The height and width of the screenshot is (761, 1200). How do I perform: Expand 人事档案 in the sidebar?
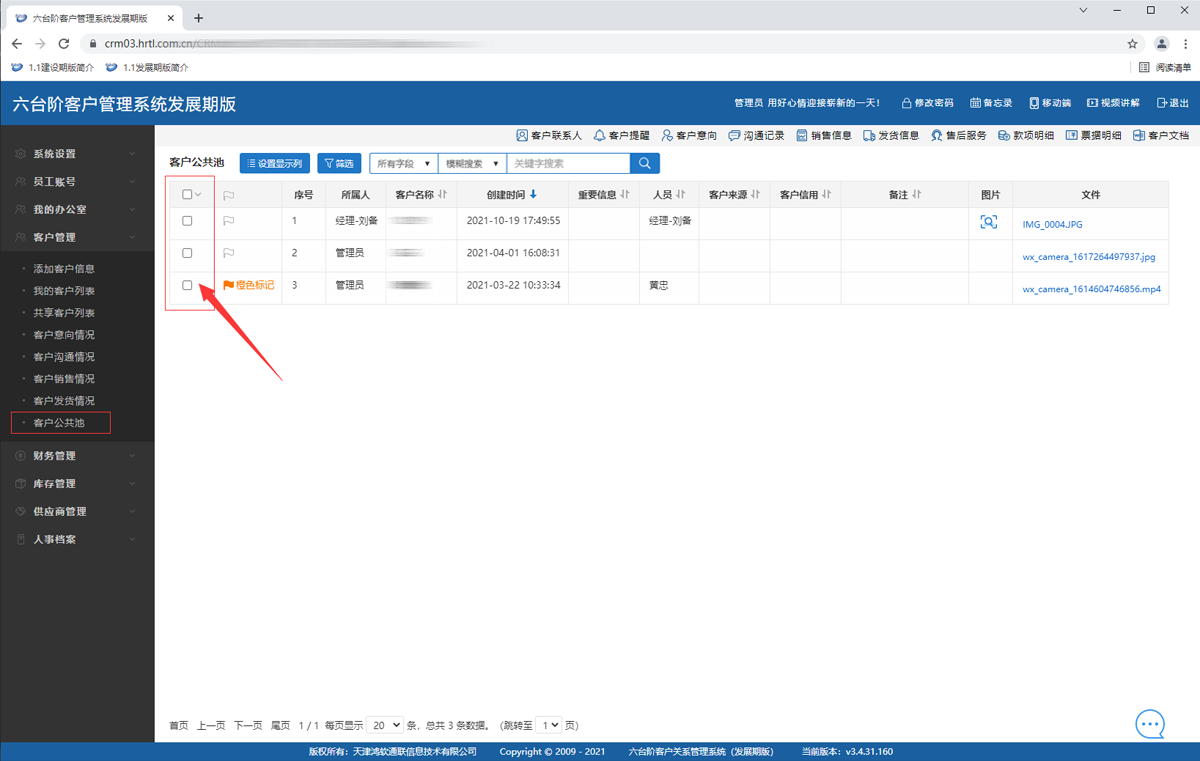click(x=77, y=540)
